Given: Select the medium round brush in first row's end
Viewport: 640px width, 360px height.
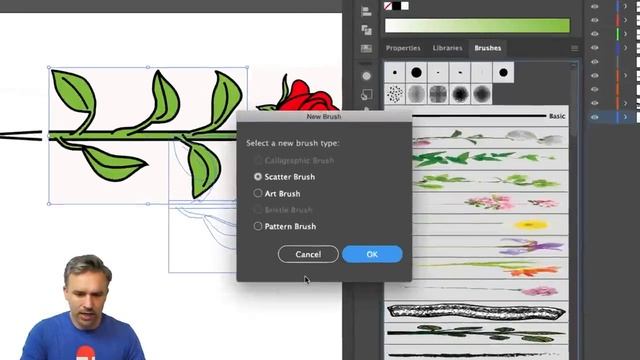Looking at the screenshot, I should pyautogui.click(x=503, y=73).
